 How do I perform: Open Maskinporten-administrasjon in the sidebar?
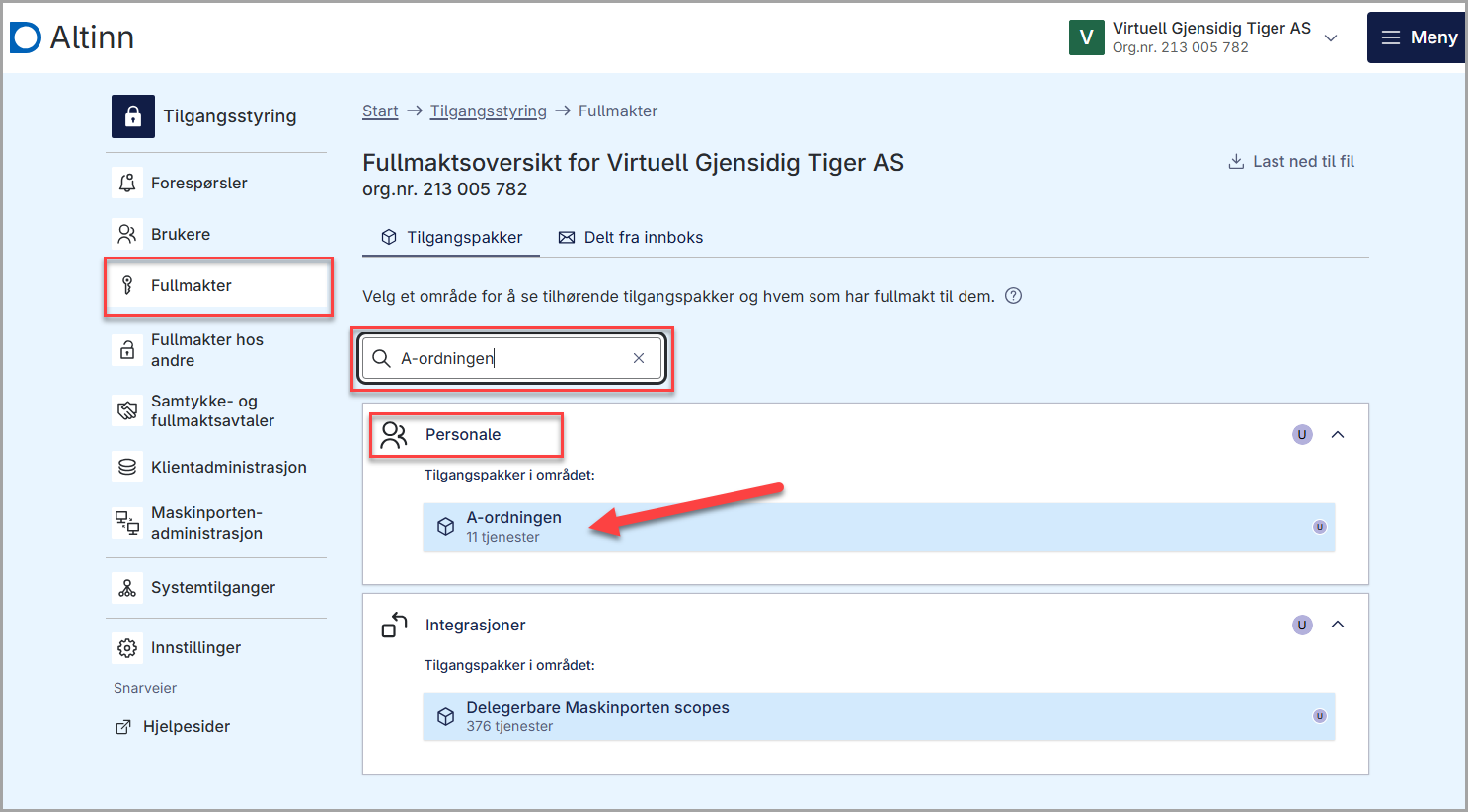coord(216,523)
